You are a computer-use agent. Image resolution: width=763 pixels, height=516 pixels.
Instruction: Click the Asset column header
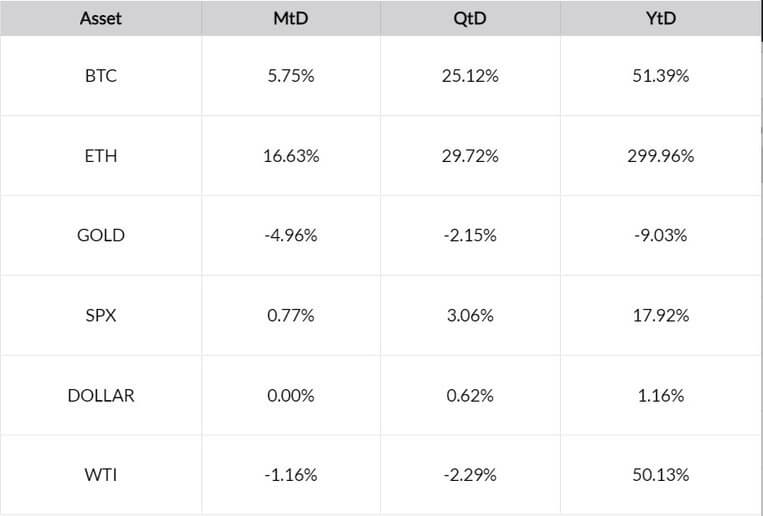(x=101, y=18)
